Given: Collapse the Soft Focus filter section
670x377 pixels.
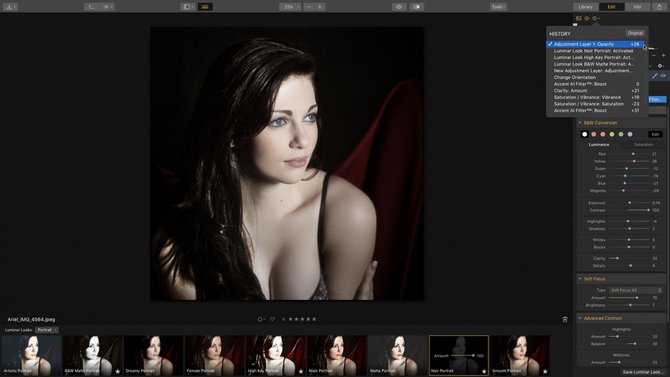Looking at the screenshot, I should 580,279.
